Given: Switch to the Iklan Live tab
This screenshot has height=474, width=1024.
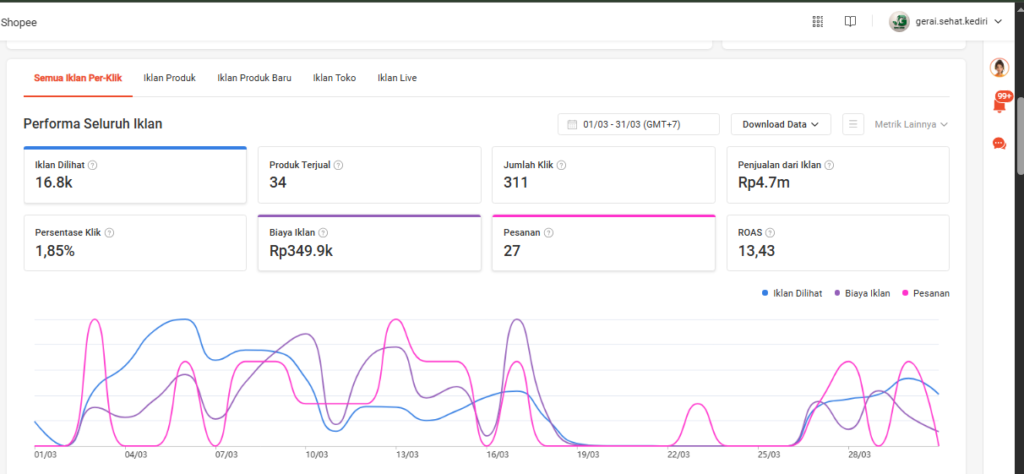Looking at the screenshot, I should pyautogui.click(x=397, y=77).
